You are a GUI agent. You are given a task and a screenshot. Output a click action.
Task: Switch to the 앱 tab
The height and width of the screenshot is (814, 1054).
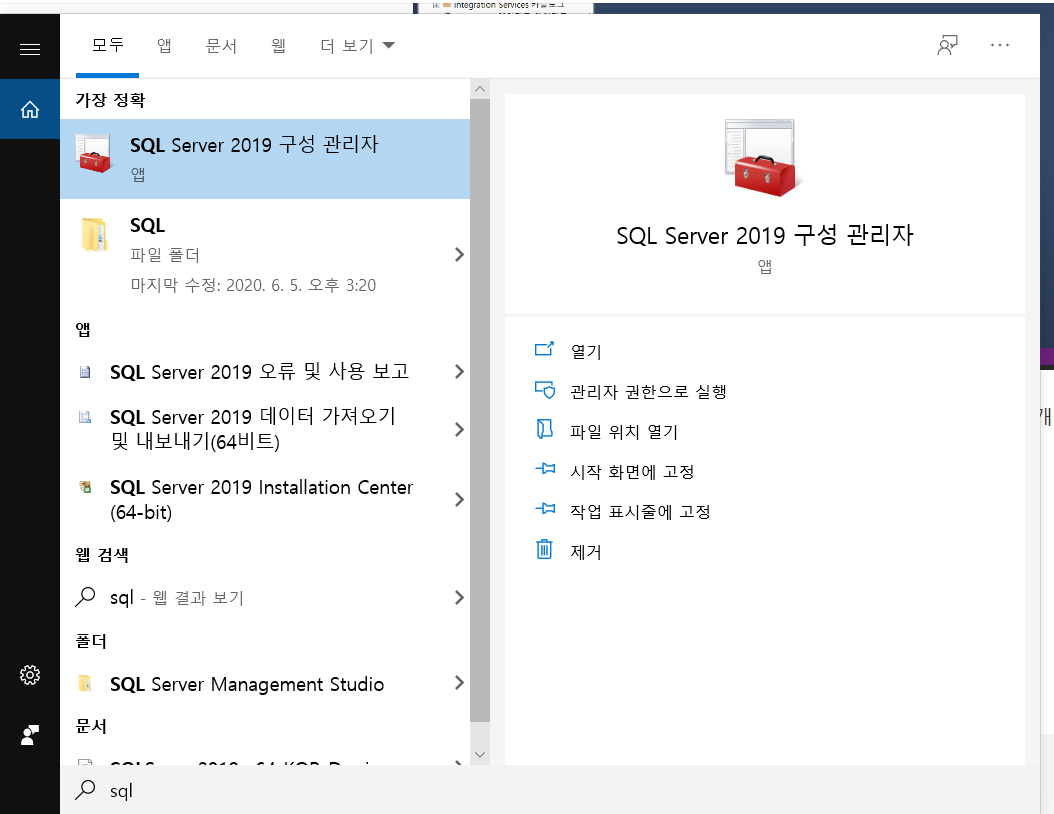[164, 45]
